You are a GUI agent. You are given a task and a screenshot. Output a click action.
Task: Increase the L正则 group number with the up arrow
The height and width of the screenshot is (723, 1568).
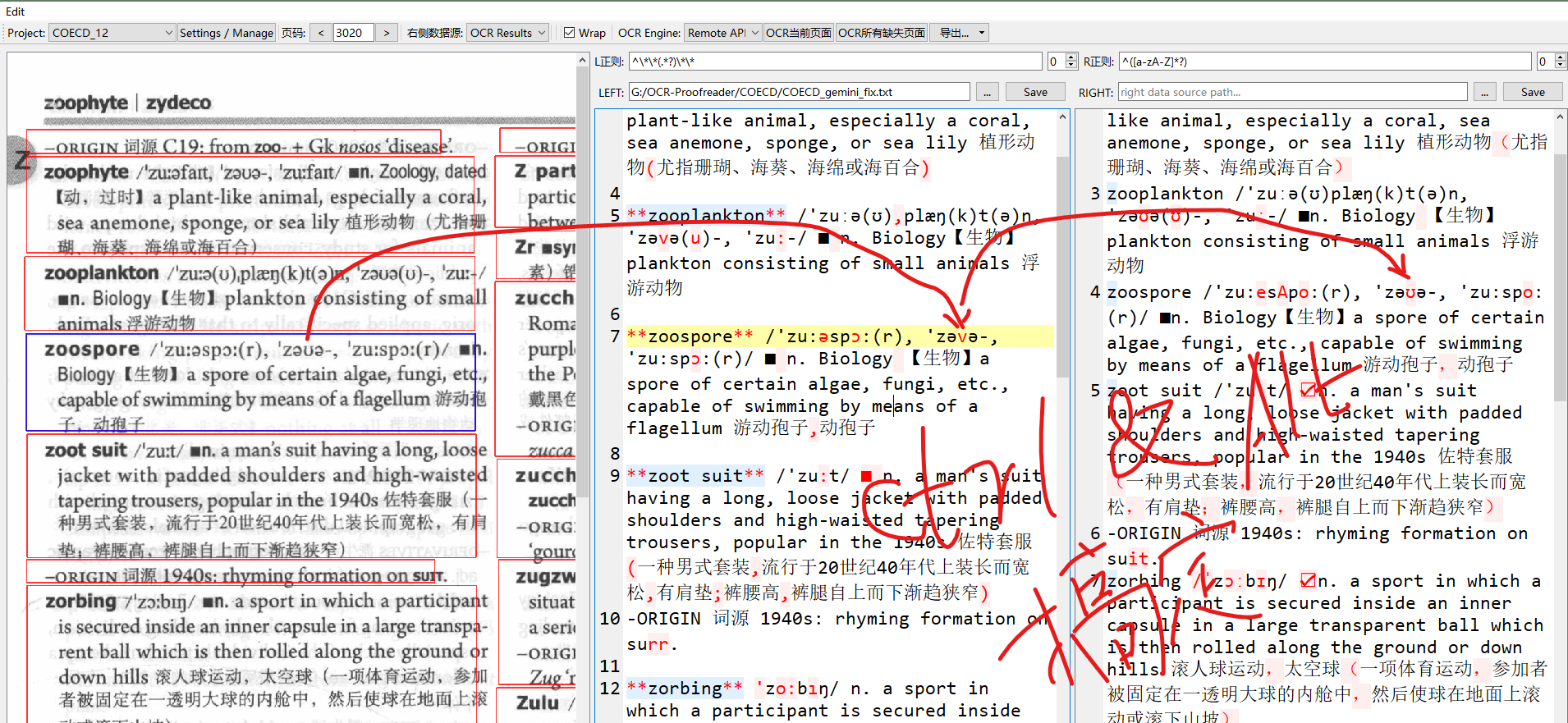1071,57
